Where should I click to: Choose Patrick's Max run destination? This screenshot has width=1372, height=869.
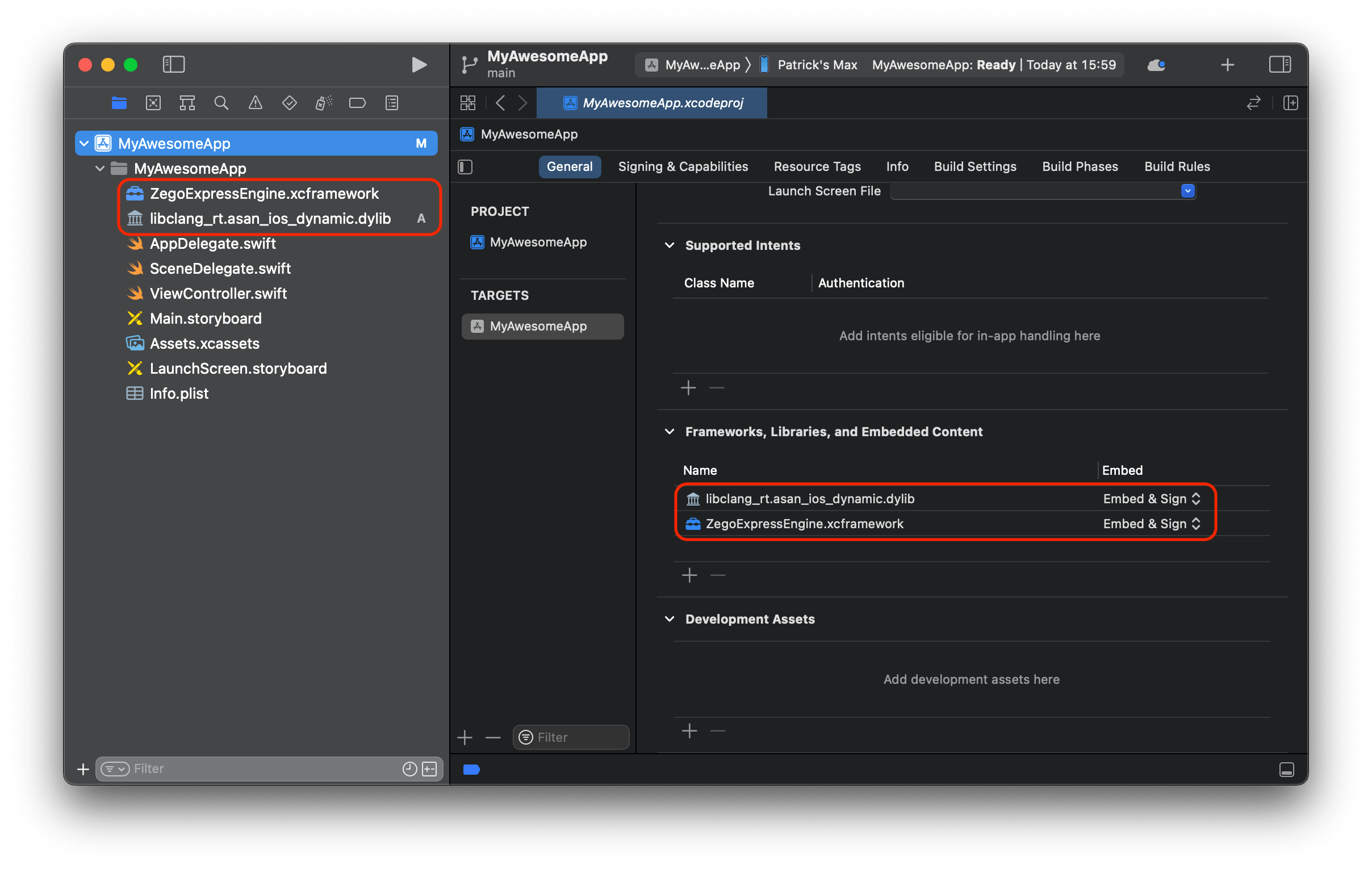[809, 65]
